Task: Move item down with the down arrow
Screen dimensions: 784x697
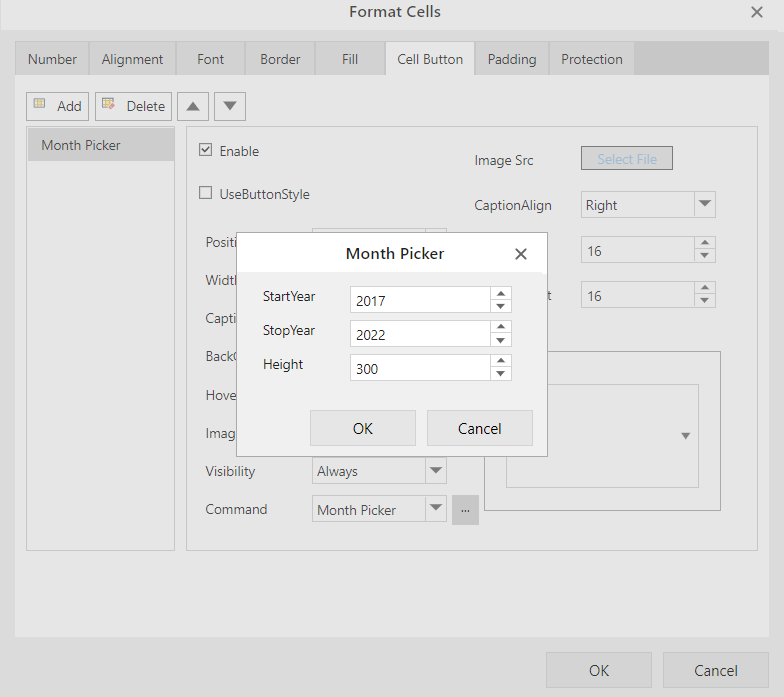Action: [x=229, y=106]
